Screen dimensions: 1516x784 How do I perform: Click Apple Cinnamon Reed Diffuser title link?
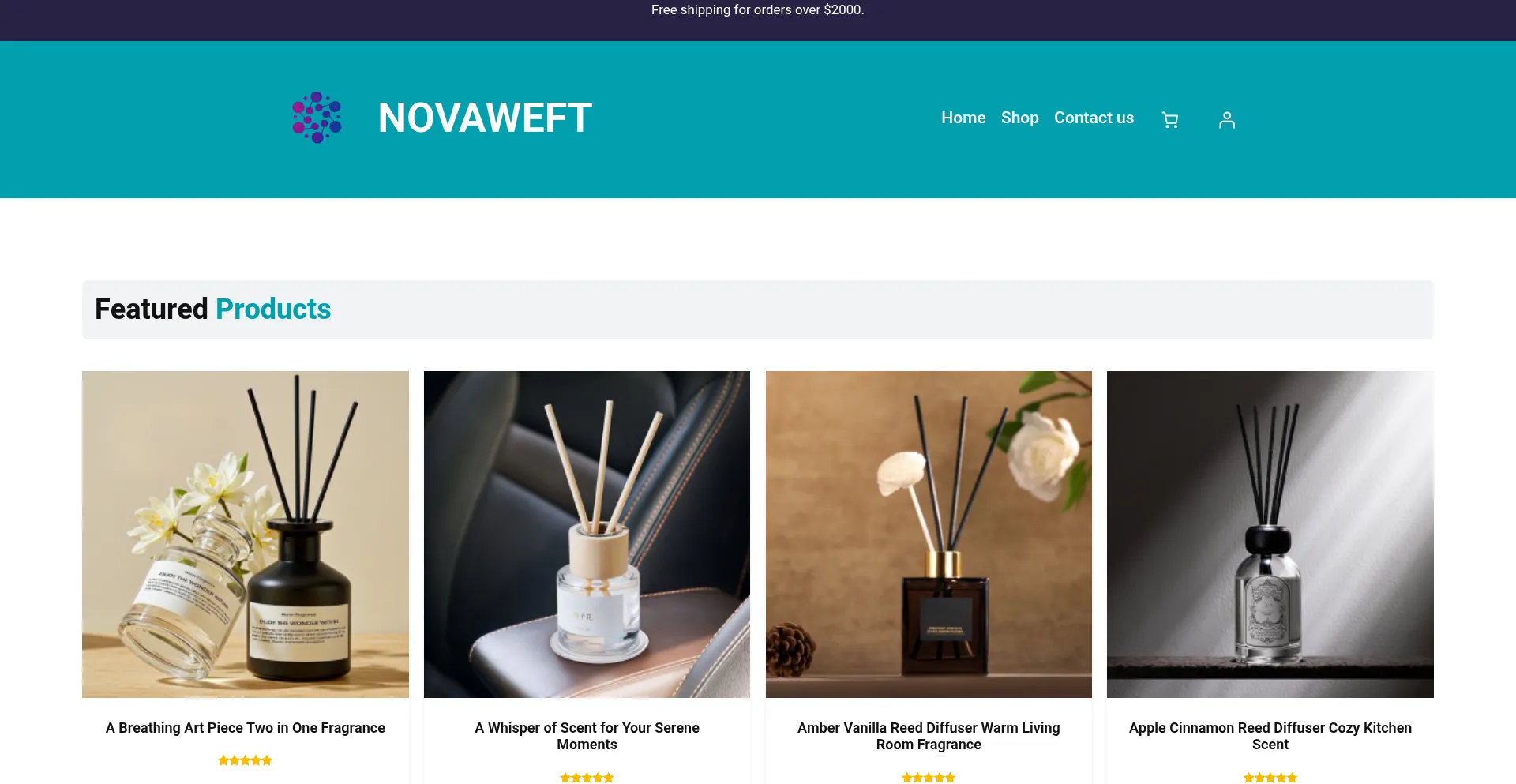[1270, 736]
